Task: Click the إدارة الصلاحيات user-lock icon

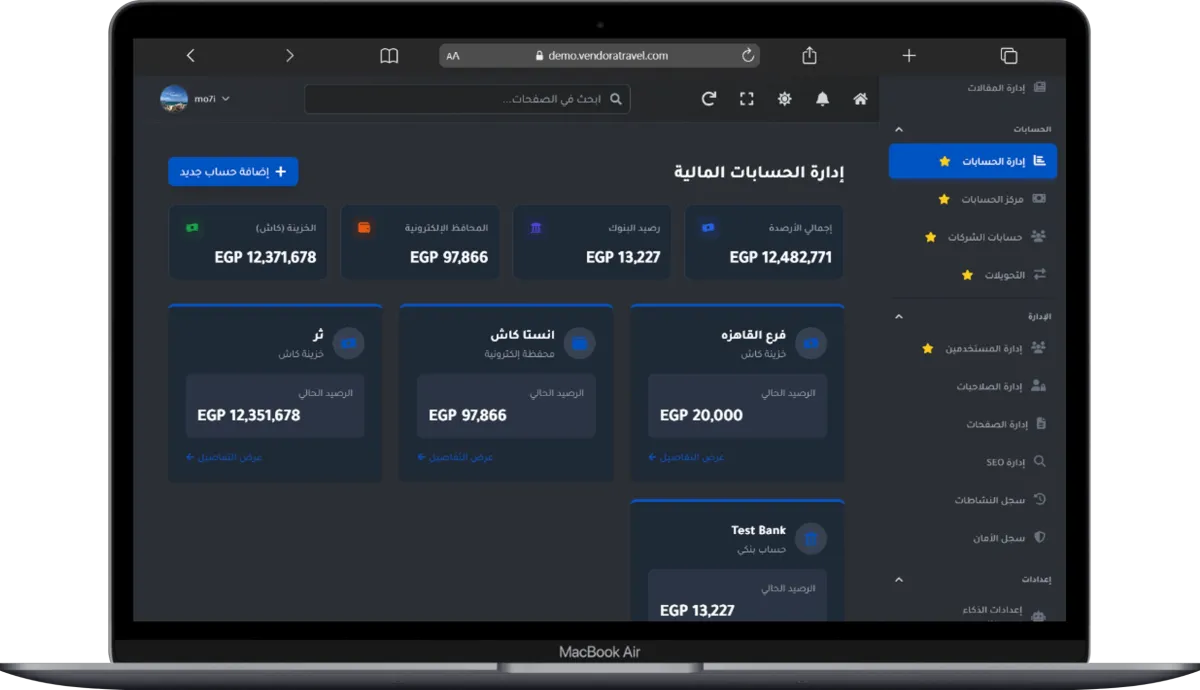Action: (x=1038, y=386)
